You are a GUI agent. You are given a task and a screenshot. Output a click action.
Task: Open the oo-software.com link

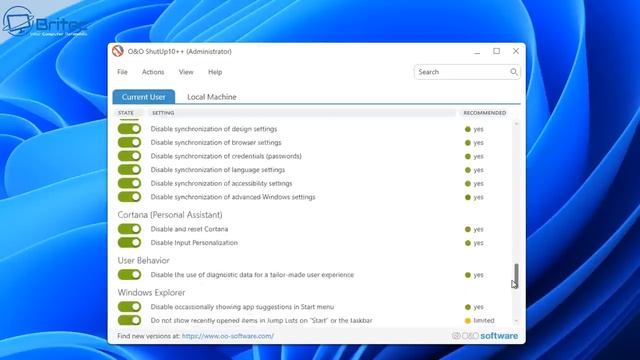coord(228,336)
